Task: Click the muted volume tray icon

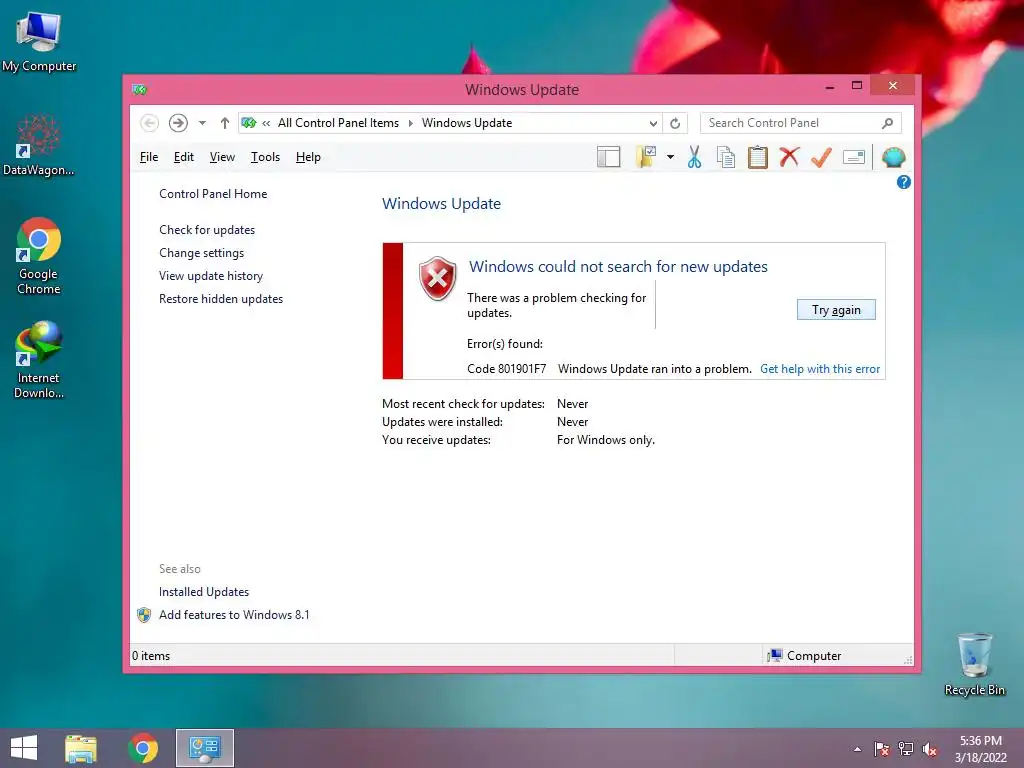Action: point(930,749)
